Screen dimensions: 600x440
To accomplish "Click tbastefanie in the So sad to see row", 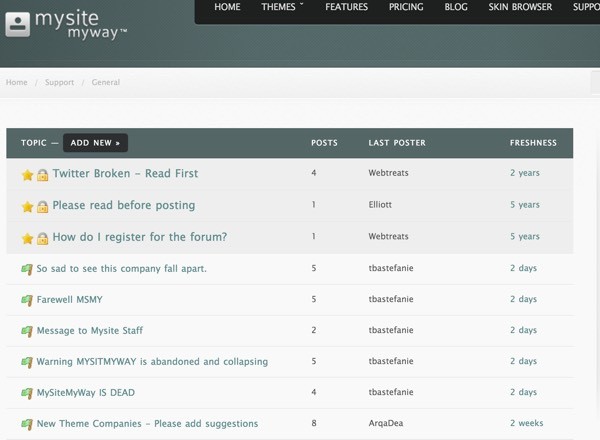I will (x=391, y=268).
